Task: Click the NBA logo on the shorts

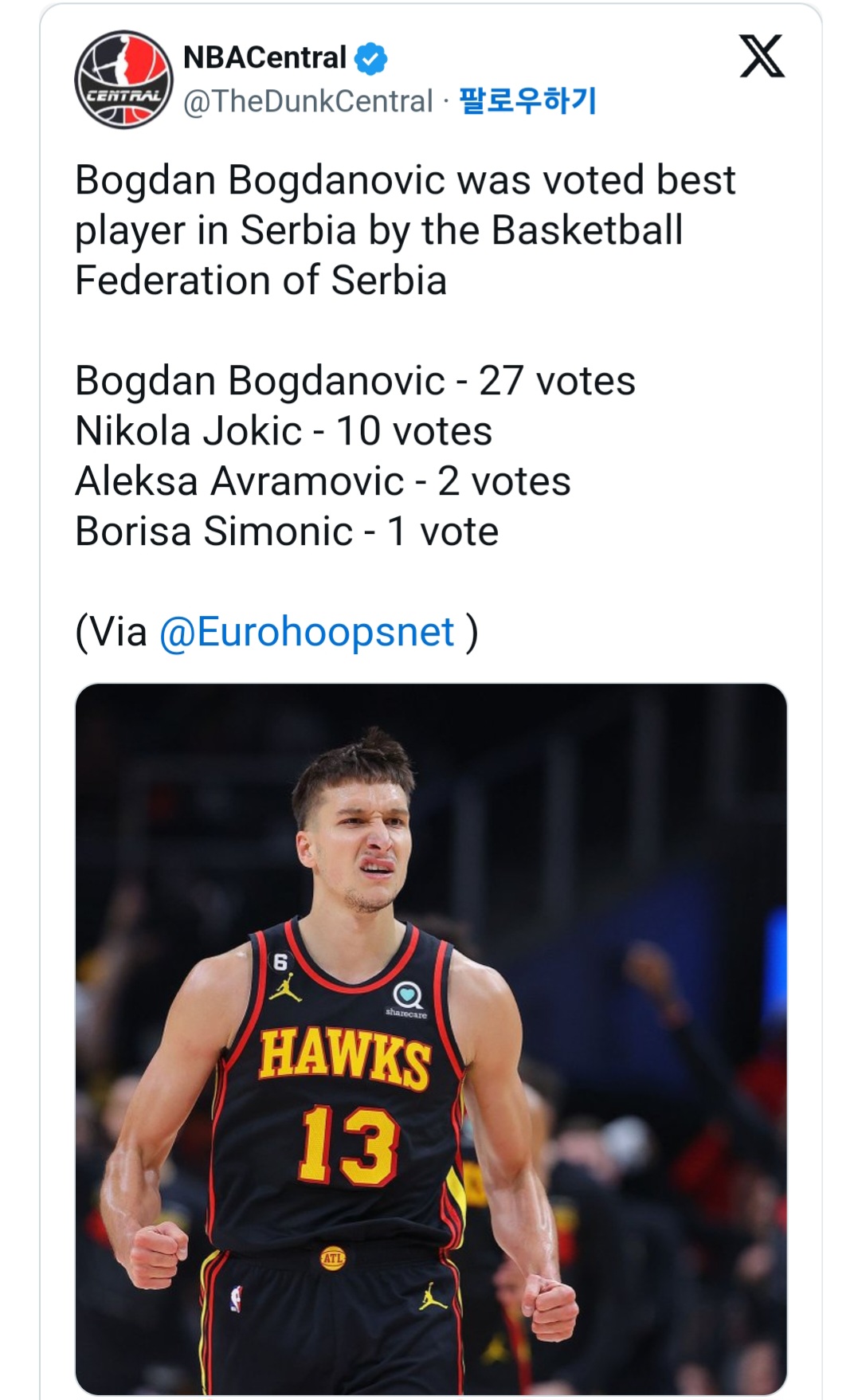Action: coord(237,1298)
